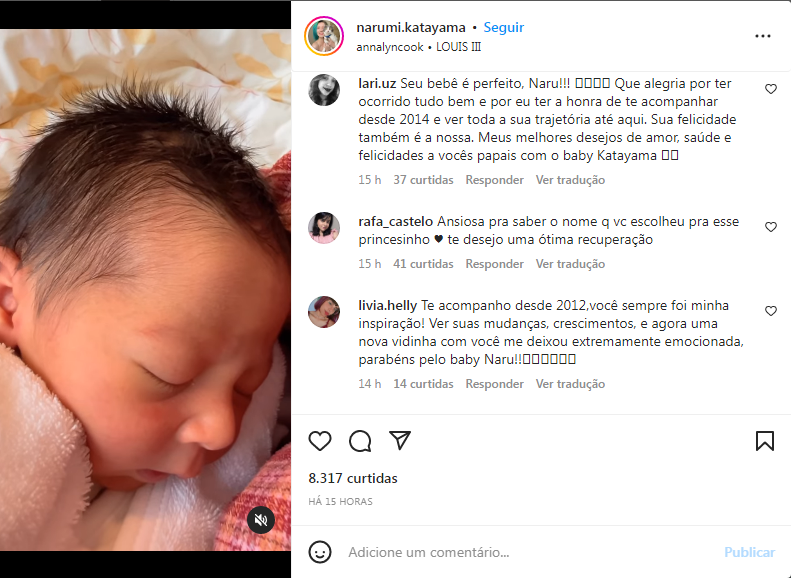Like rafa_castelo's comment heart

point(770,227)
